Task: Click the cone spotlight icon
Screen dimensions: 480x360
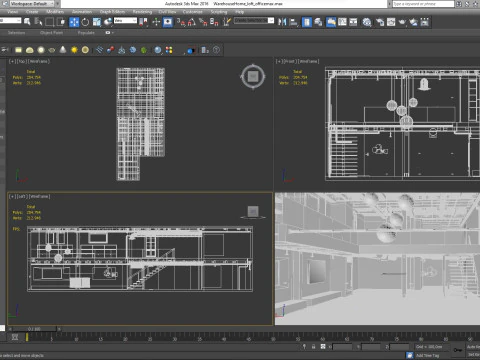Action: [x=63, y=50]
